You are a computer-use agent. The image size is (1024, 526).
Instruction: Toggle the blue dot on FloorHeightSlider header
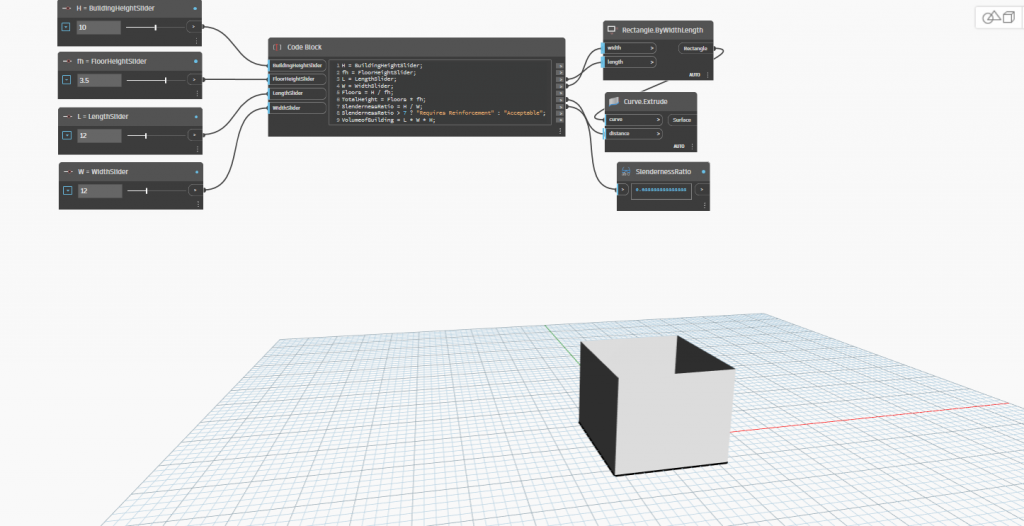tap(196, 61)
